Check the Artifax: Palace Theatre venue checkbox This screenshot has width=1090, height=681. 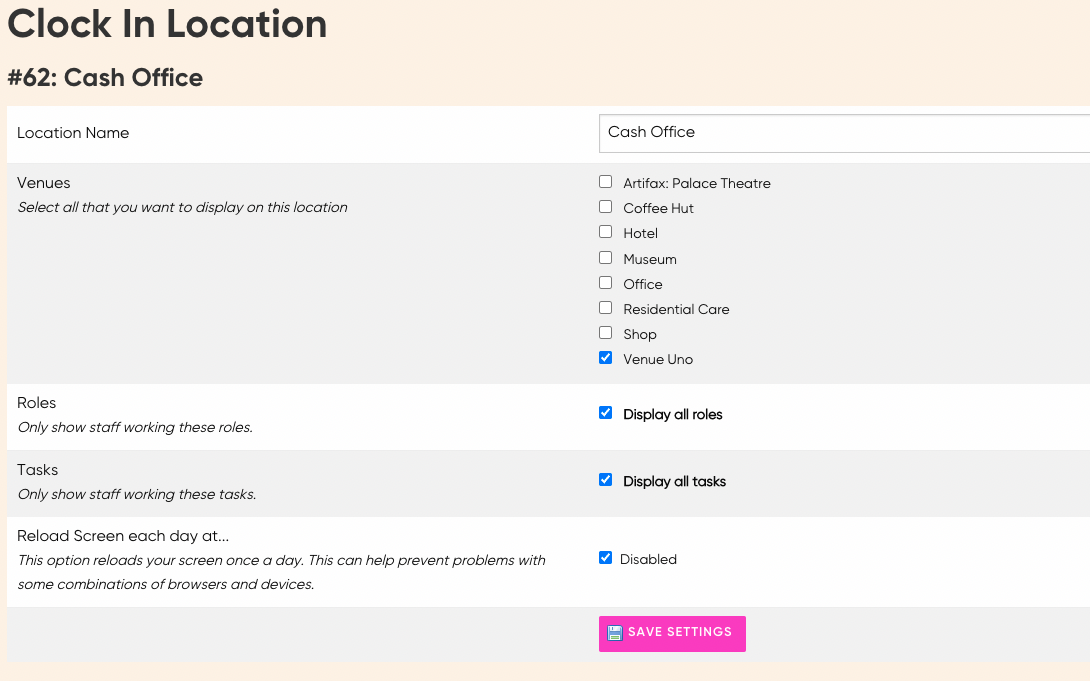click(605, 182)
